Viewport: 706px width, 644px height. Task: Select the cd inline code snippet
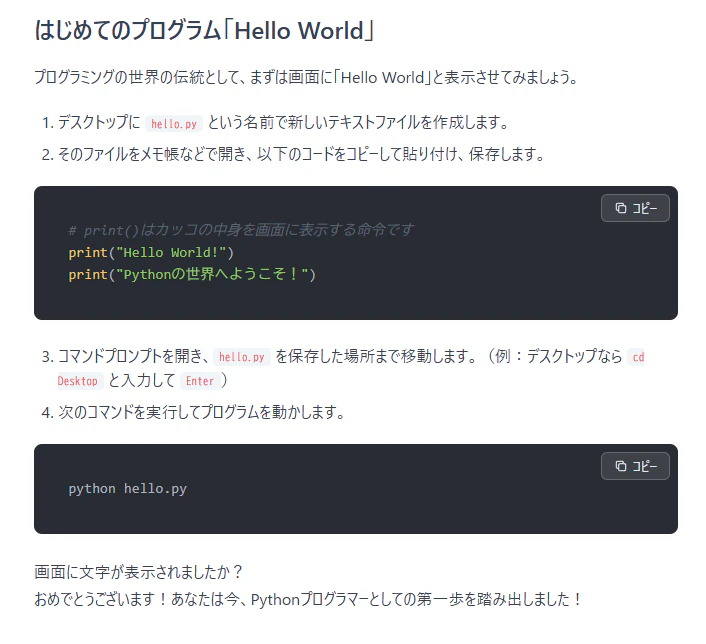click(638, 357)
